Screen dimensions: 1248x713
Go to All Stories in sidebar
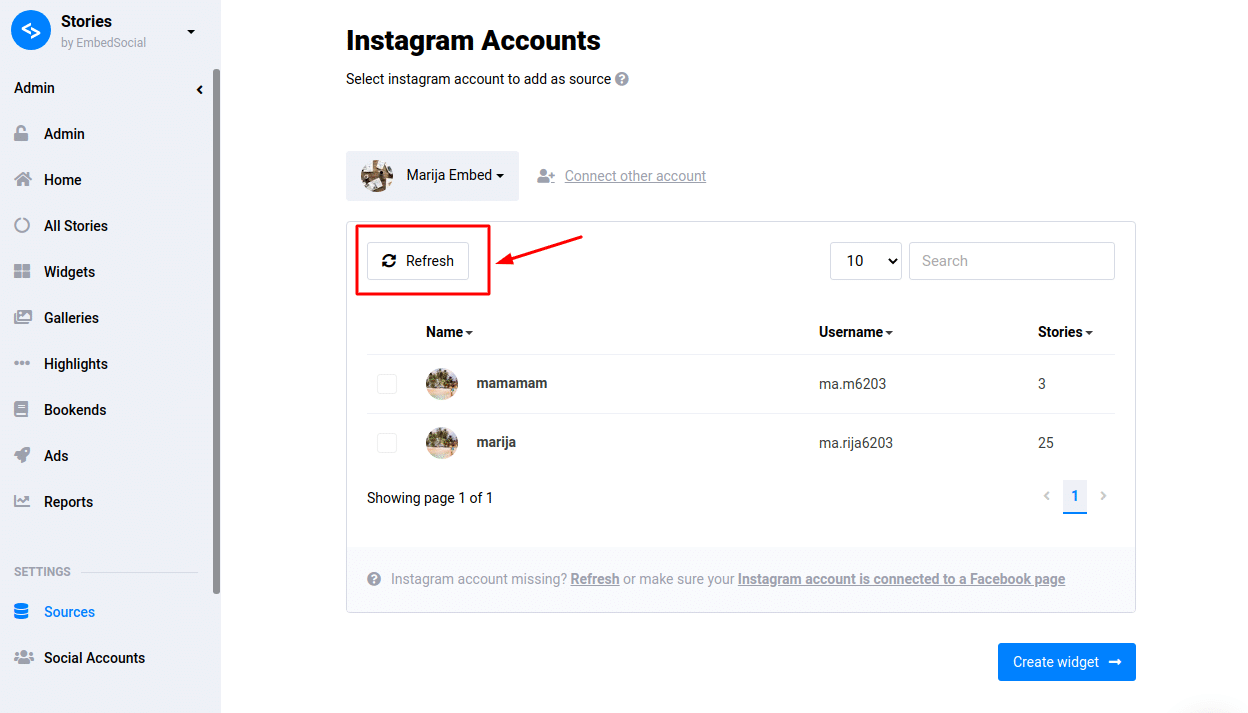(76, 226)
